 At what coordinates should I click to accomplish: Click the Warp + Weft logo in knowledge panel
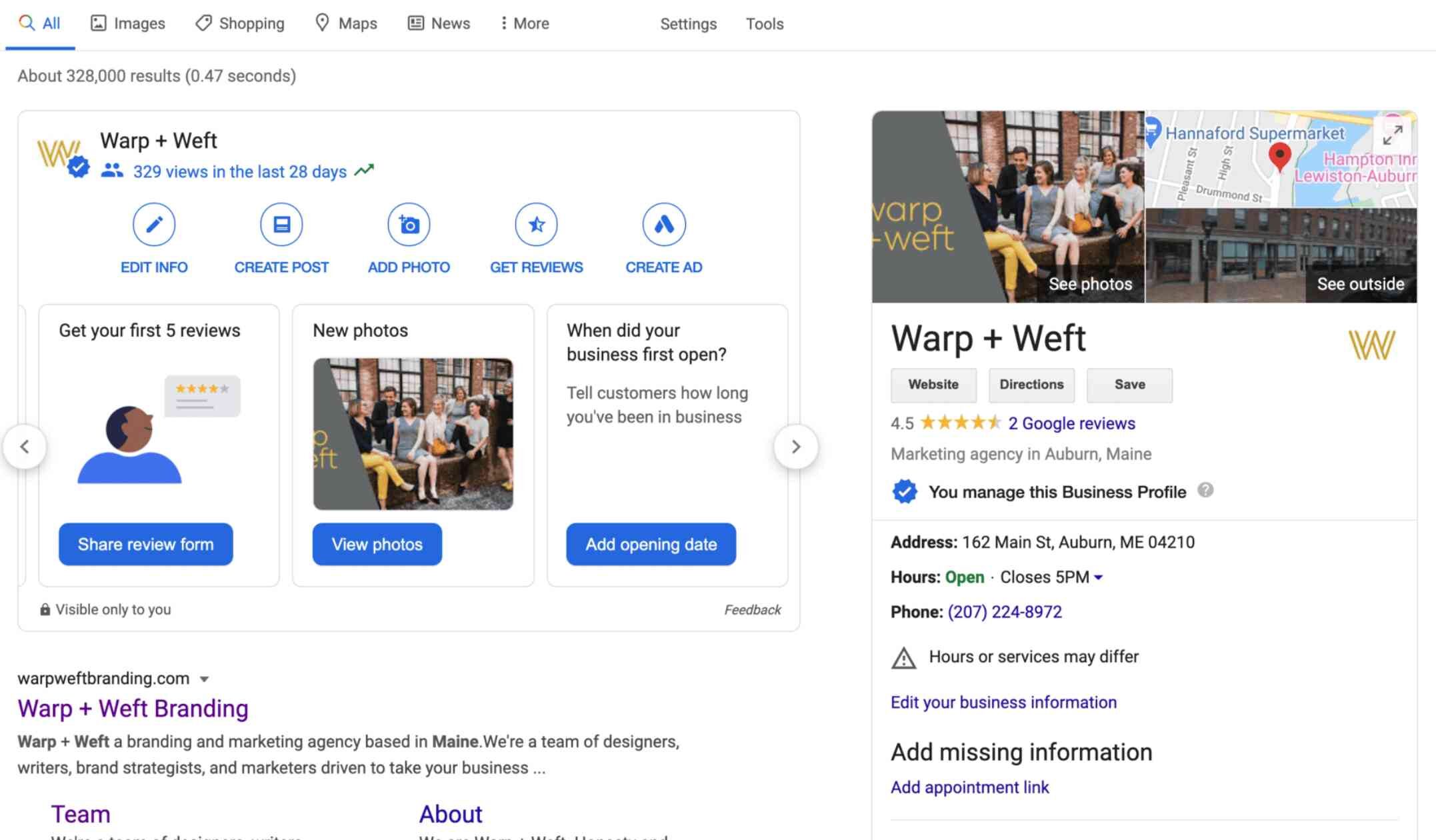coord(1371,345)
